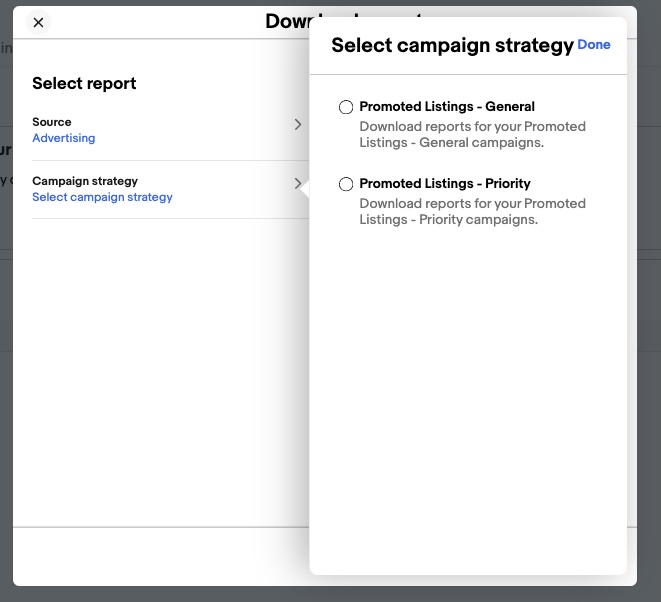The width and height of the screenshot is (661, 602).
Task: Expand the Campaign strategy chevron arrow
Action: click(298, 183)
